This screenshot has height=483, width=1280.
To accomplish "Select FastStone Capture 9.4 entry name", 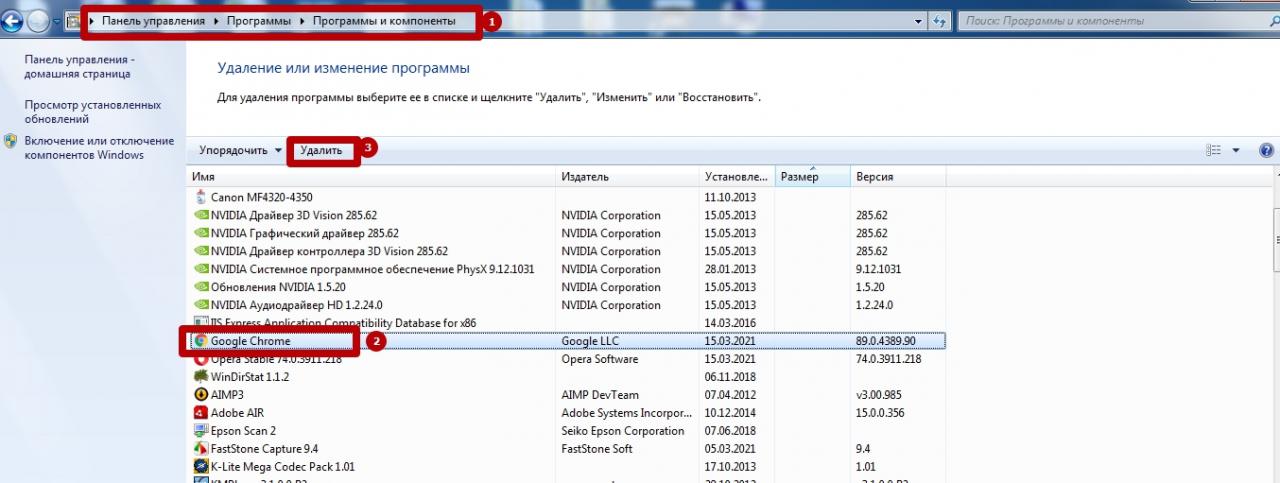I will coord(264,449).
